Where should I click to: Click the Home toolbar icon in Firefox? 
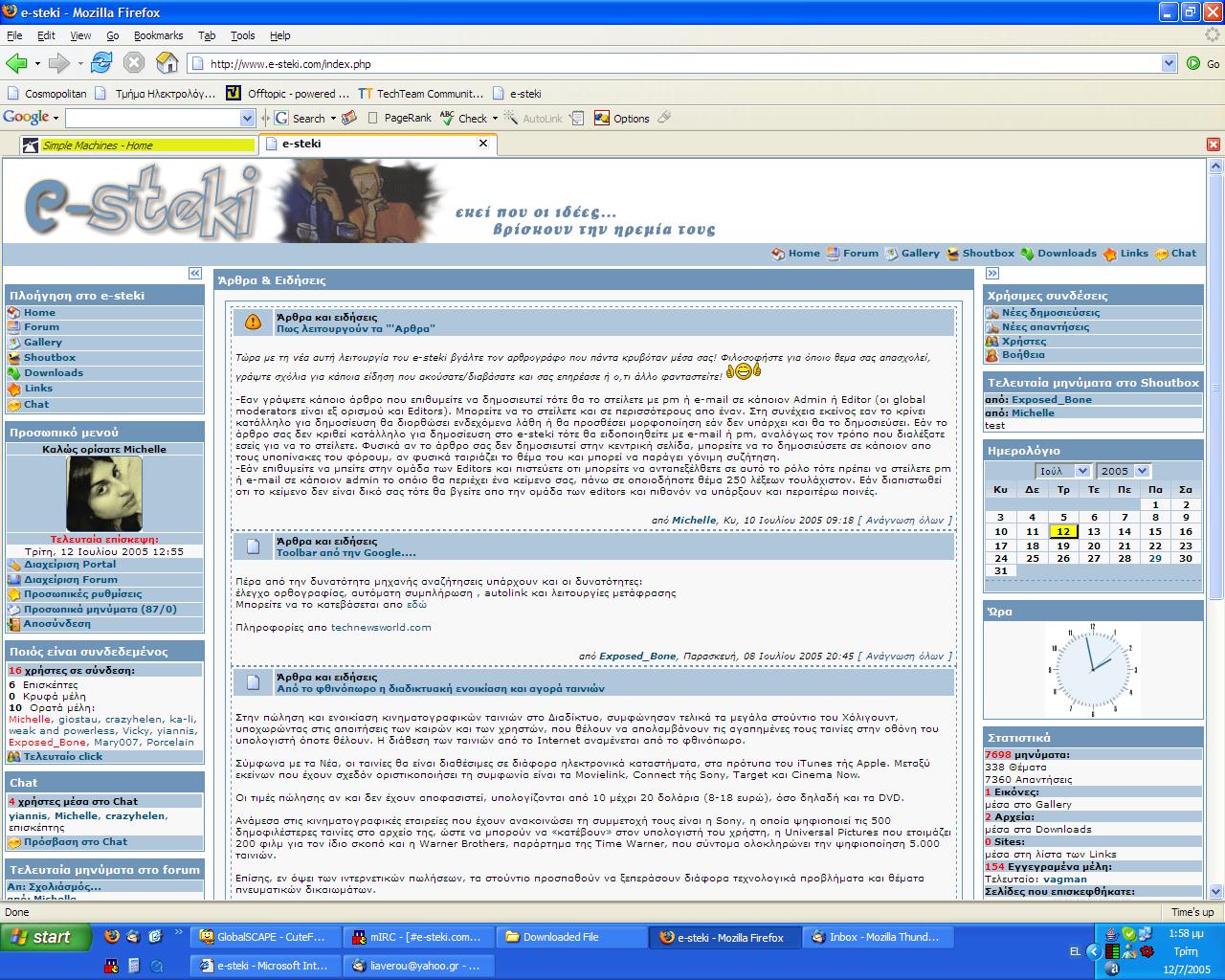(x=167, y=63)
